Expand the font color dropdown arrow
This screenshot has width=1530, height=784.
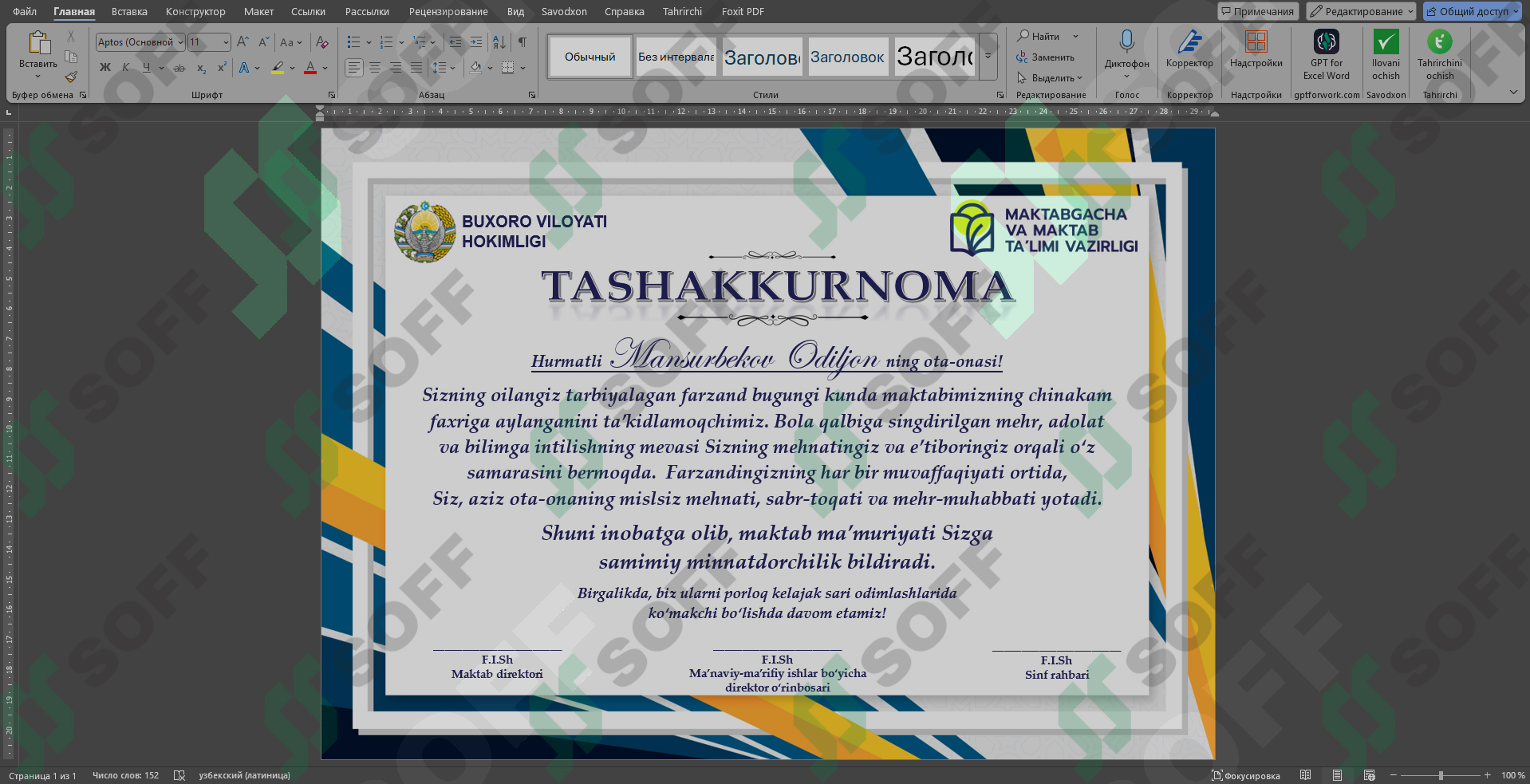(324, 68)
